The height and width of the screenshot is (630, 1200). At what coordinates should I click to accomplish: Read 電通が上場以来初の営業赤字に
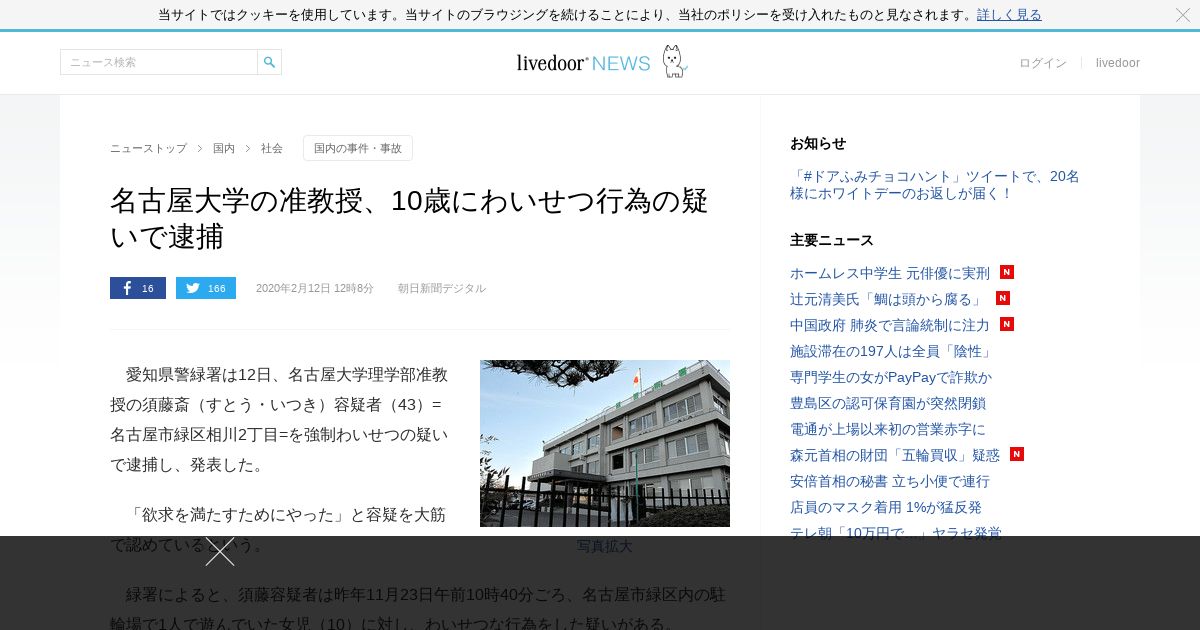tap(888, 429)
